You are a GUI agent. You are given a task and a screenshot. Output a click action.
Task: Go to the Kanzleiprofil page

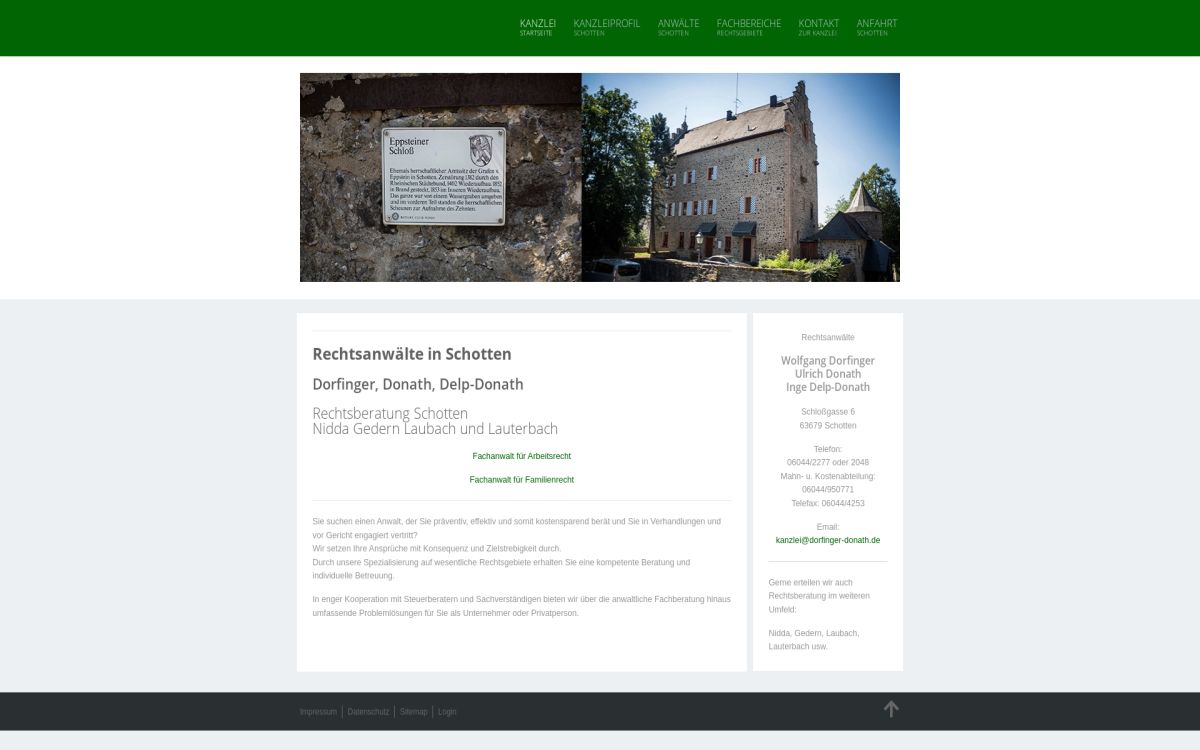click(606, 27)
